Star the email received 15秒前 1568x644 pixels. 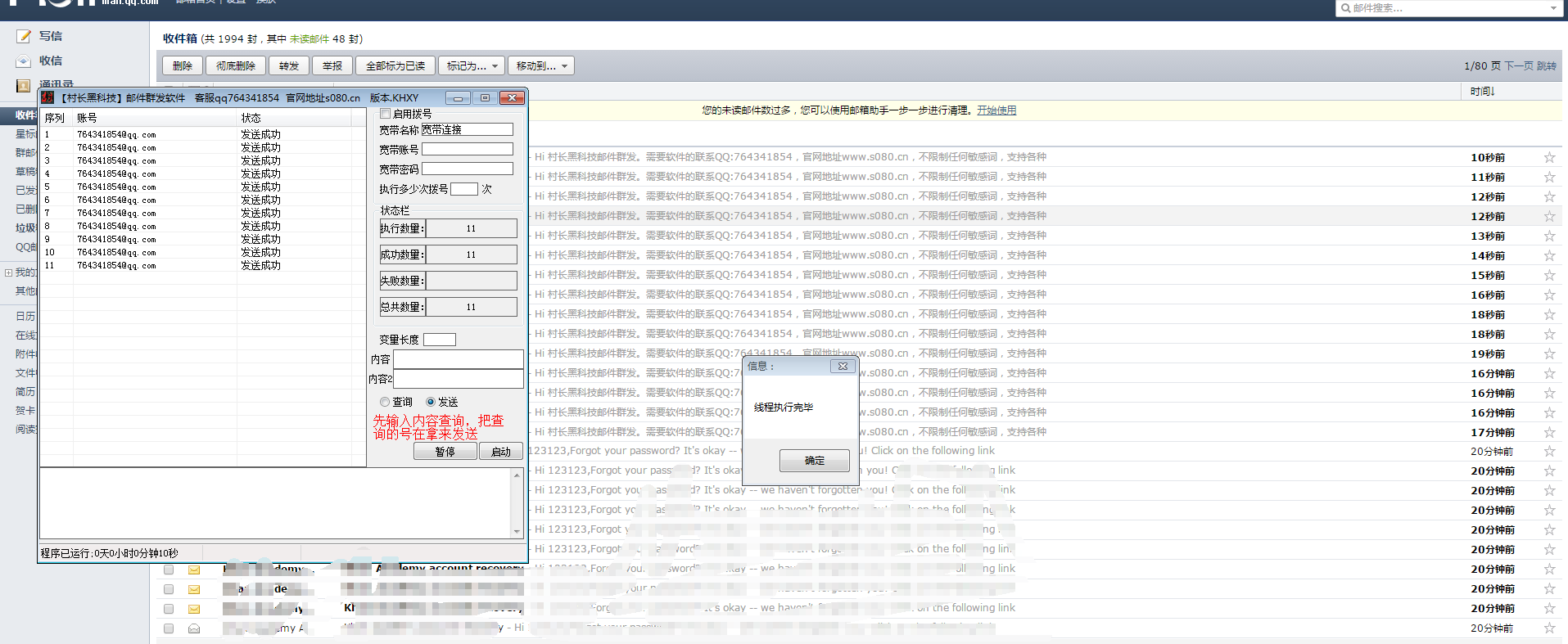point(1549,275)
